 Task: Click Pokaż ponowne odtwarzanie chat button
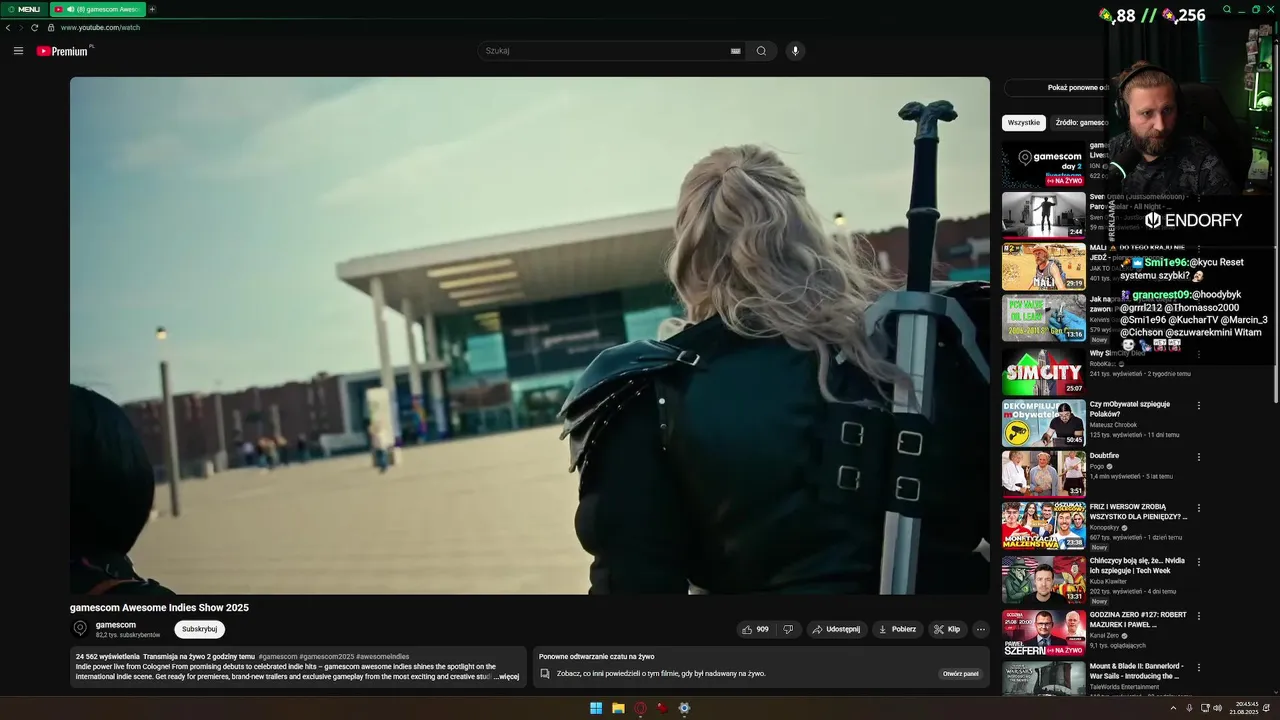click(1056, 88)
